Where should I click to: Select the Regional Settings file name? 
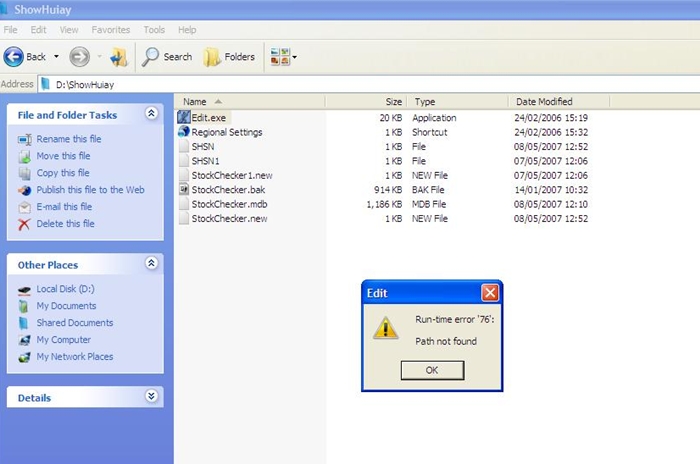click(x=227, y=132)
